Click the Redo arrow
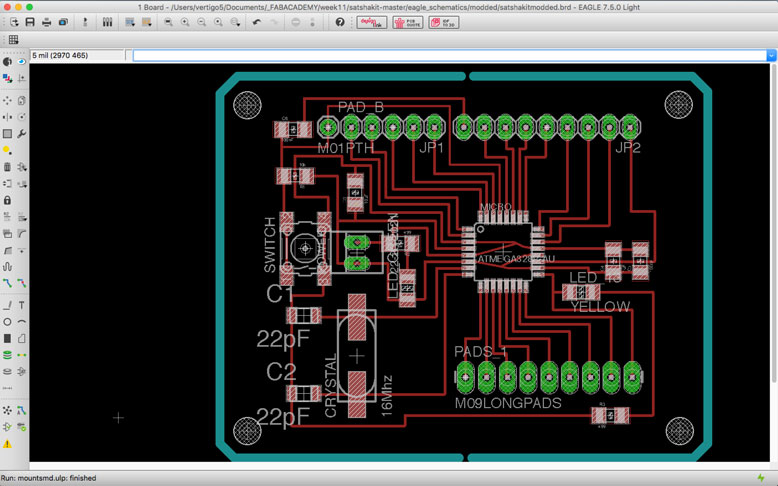This screenshot has width=778, height=486. (273, 22)
